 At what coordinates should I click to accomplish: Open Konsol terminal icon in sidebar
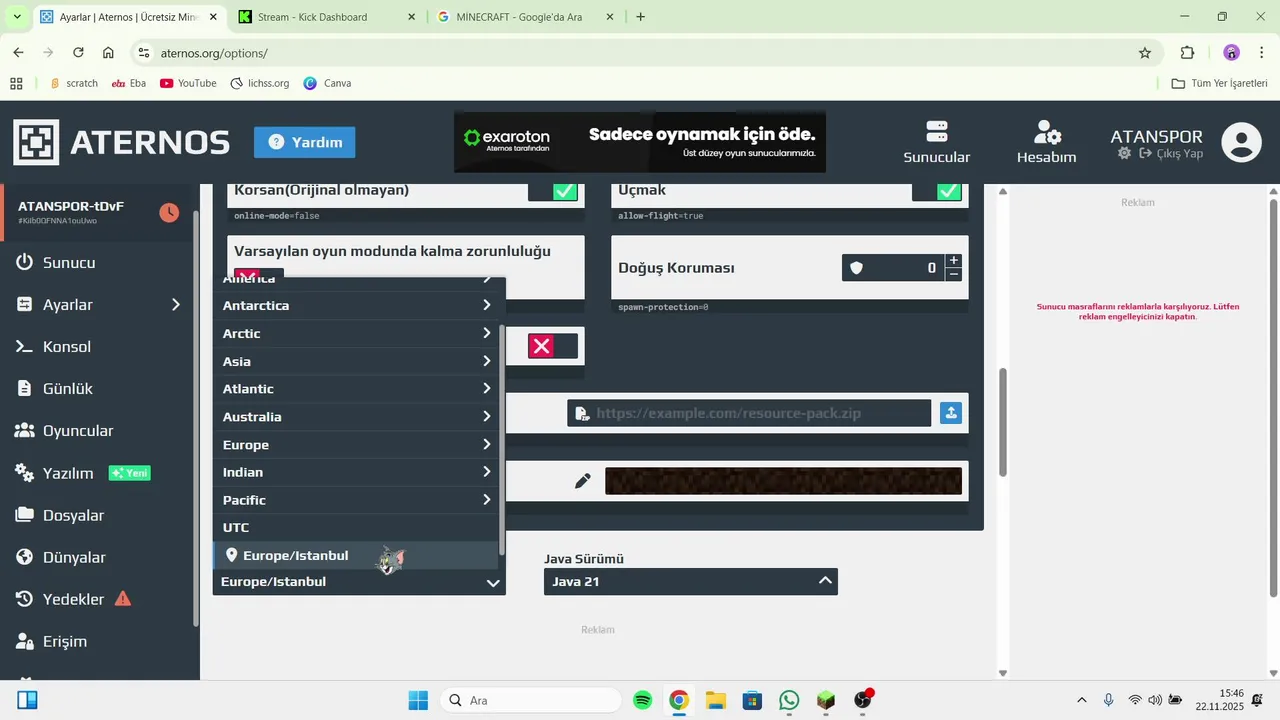tap(25, 346)
